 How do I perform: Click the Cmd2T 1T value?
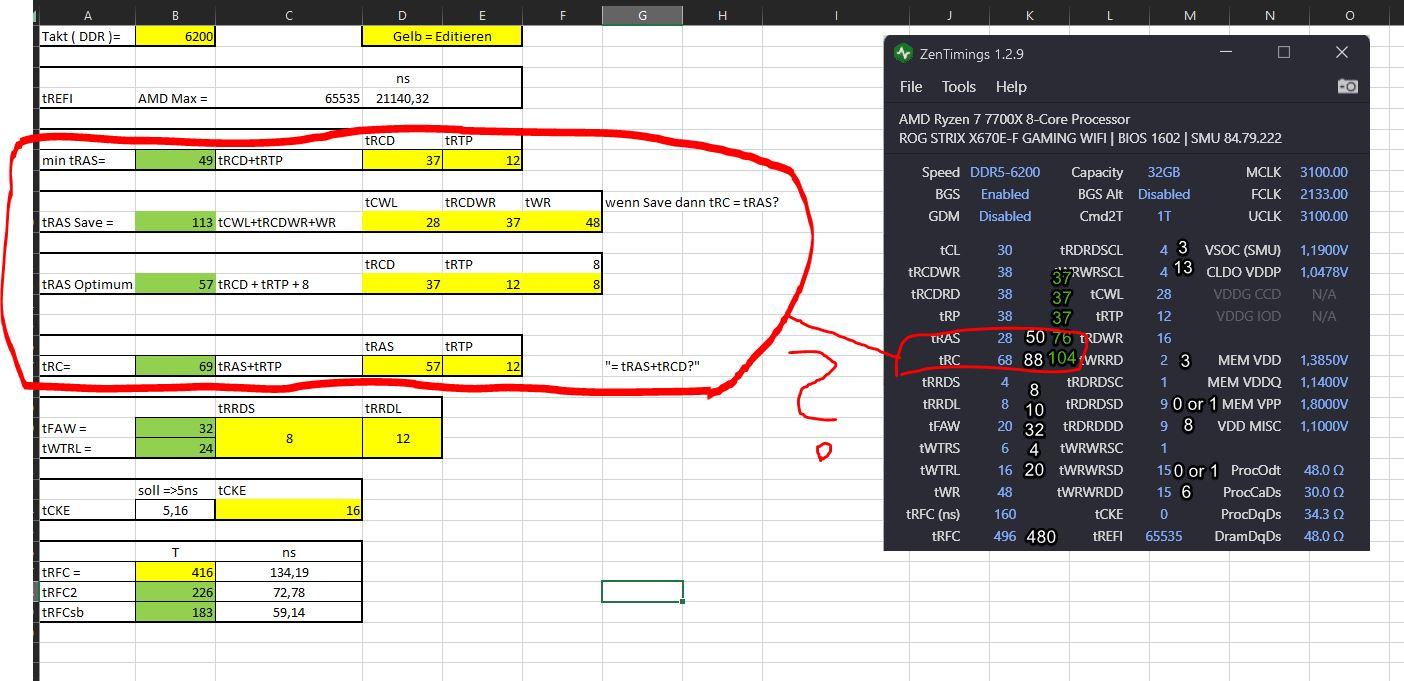pyautogui.click(x=1164, y=216)
